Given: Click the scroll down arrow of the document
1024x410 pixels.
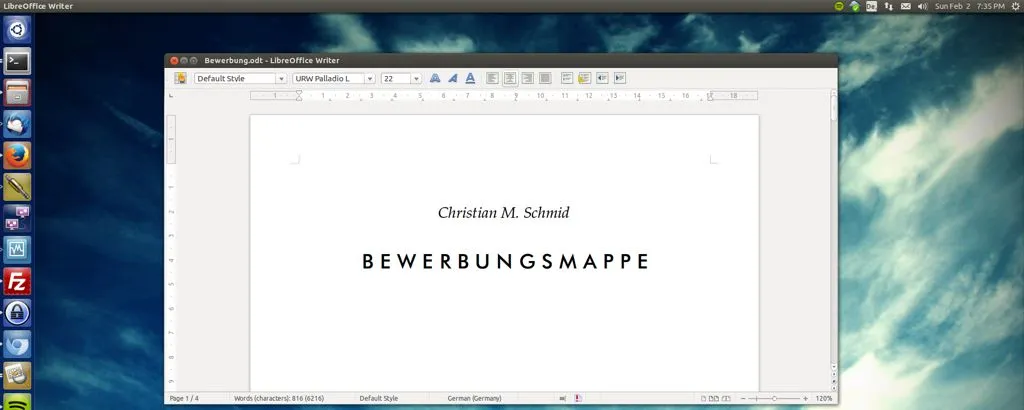Looking at the screenshot, I should [833, 368].
